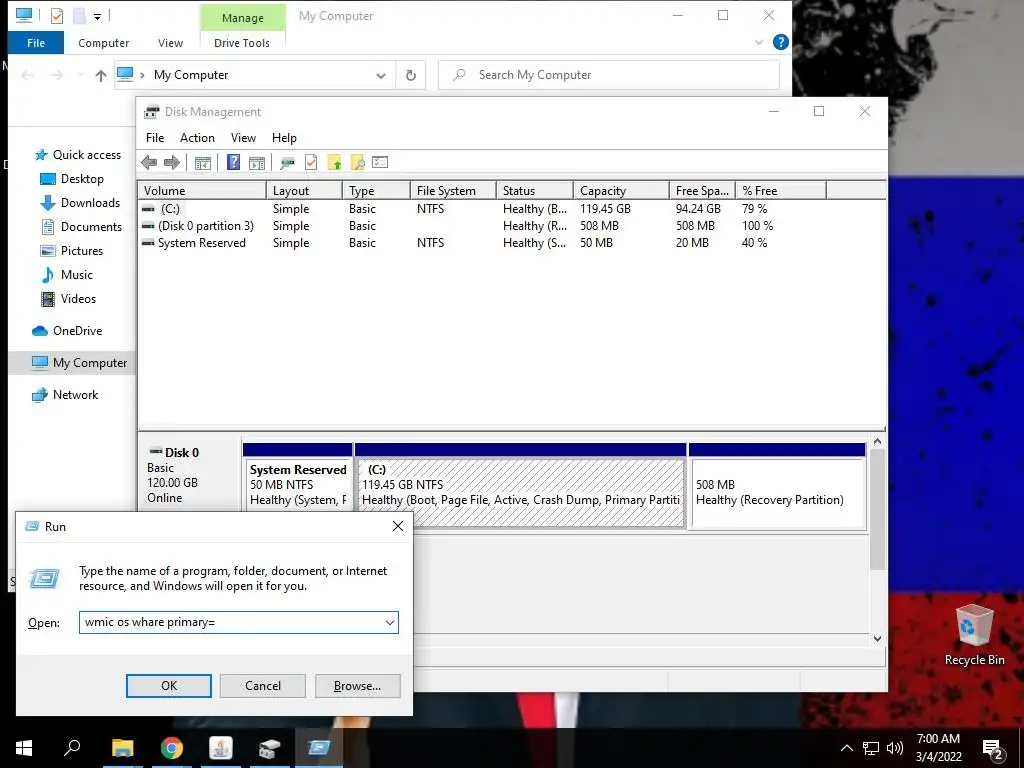The image size is (1024, 768).
Task: Open the notification center icon
Action: [993, 748]
